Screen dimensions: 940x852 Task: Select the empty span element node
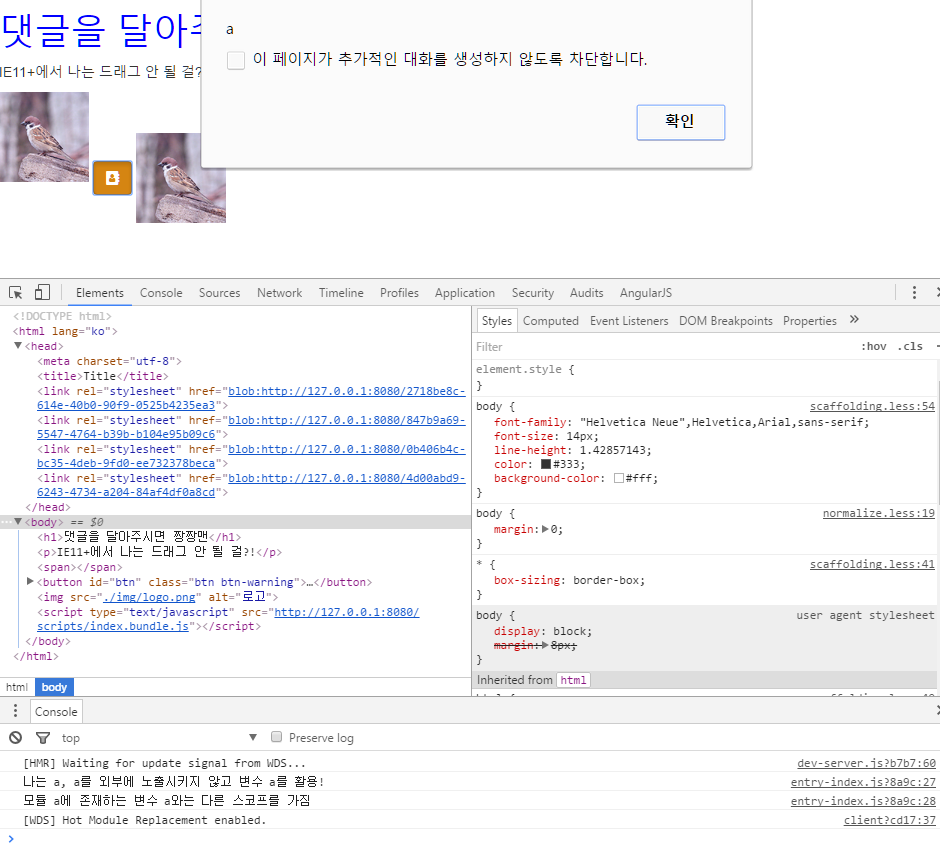tap(80, 567)
